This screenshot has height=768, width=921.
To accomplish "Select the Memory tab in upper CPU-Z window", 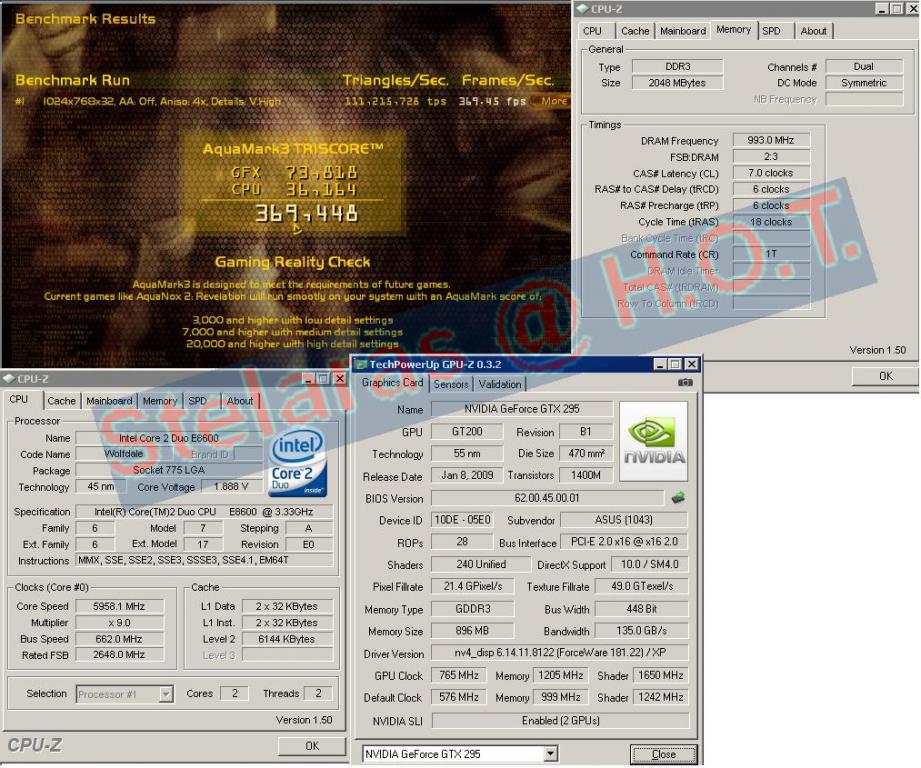I will [x=733, y=29].
